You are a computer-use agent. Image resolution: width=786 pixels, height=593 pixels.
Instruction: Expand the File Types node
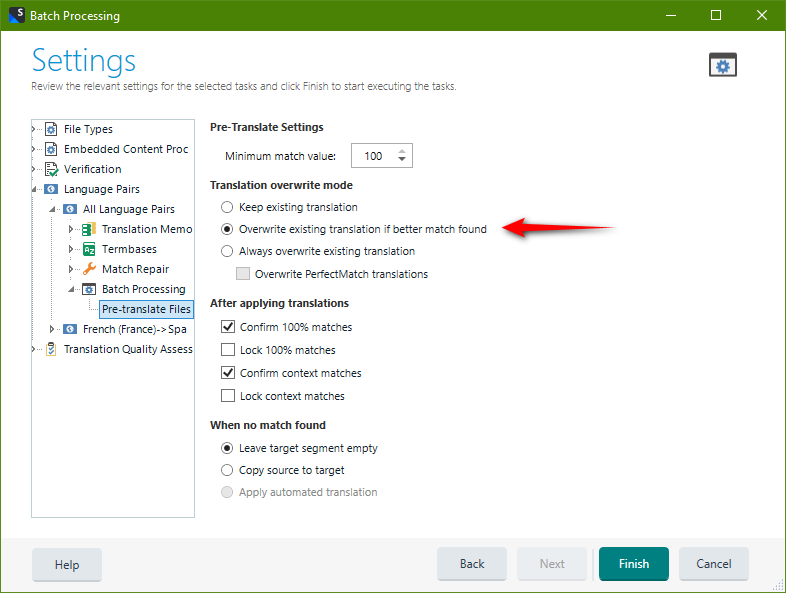[34, 129]
